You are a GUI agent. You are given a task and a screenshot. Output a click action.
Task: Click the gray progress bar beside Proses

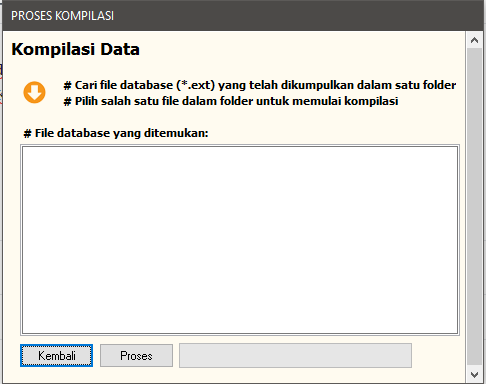pos(295,356)
